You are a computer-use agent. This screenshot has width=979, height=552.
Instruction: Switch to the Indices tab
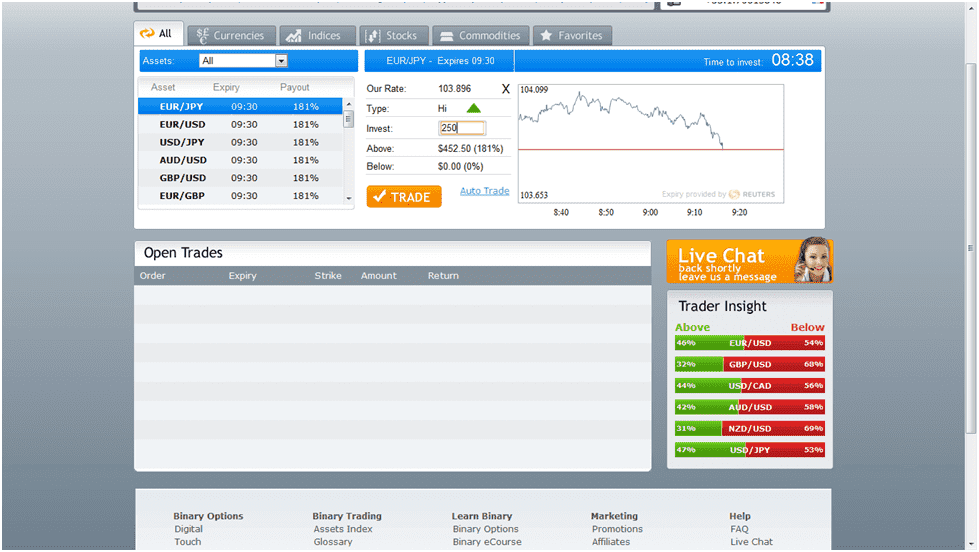[314, 36]
